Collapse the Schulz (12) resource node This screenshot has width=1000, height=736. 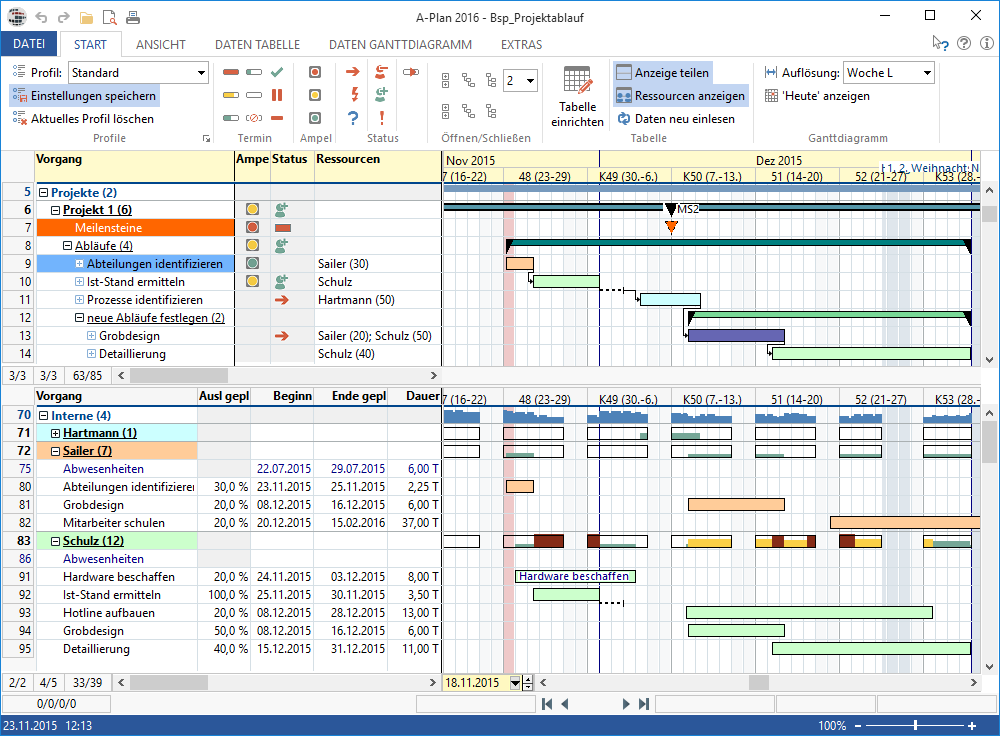click(x=55, y=541)
